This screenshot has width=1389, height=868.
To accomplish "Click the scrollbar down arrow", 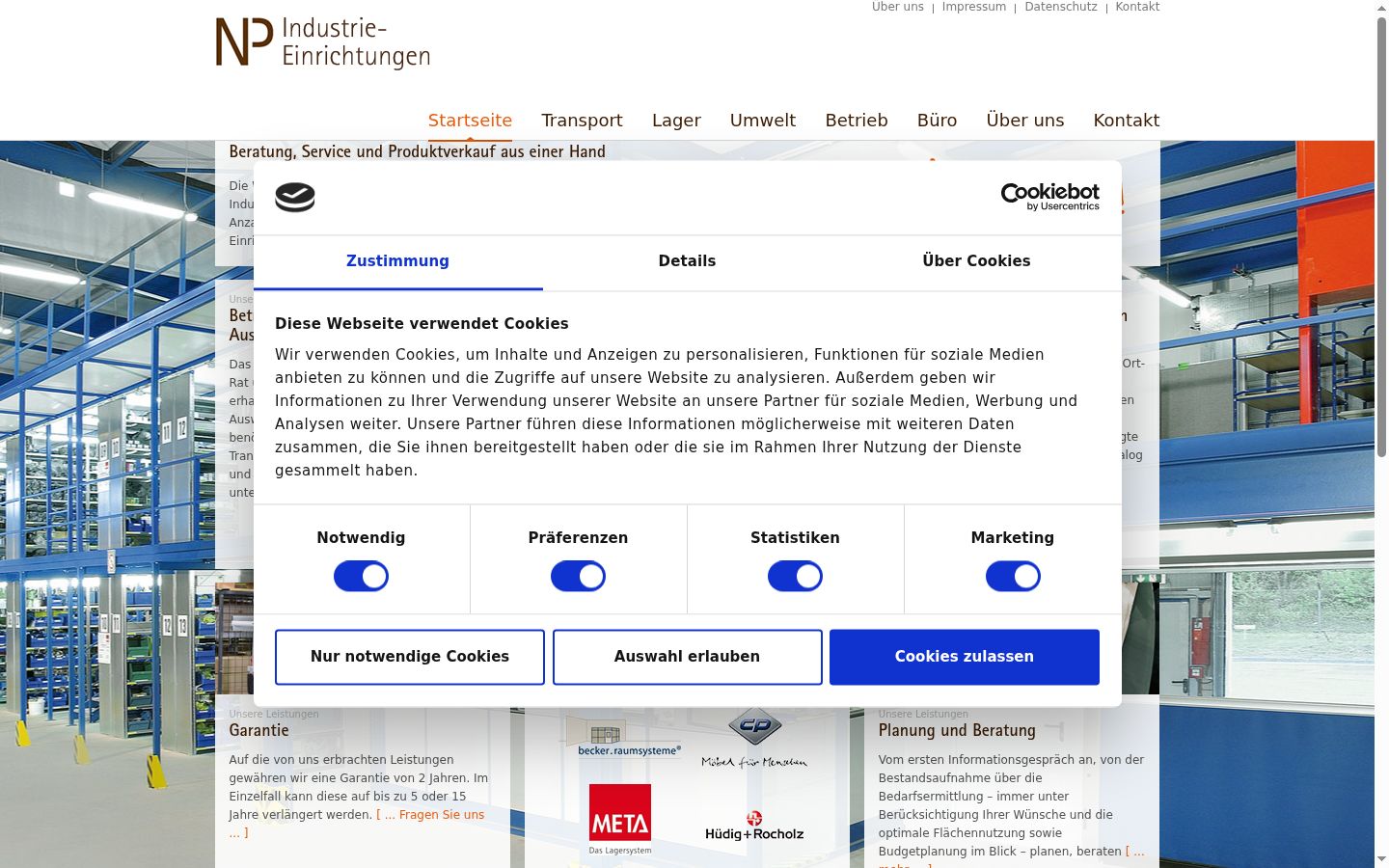I will coord(1381,858).
